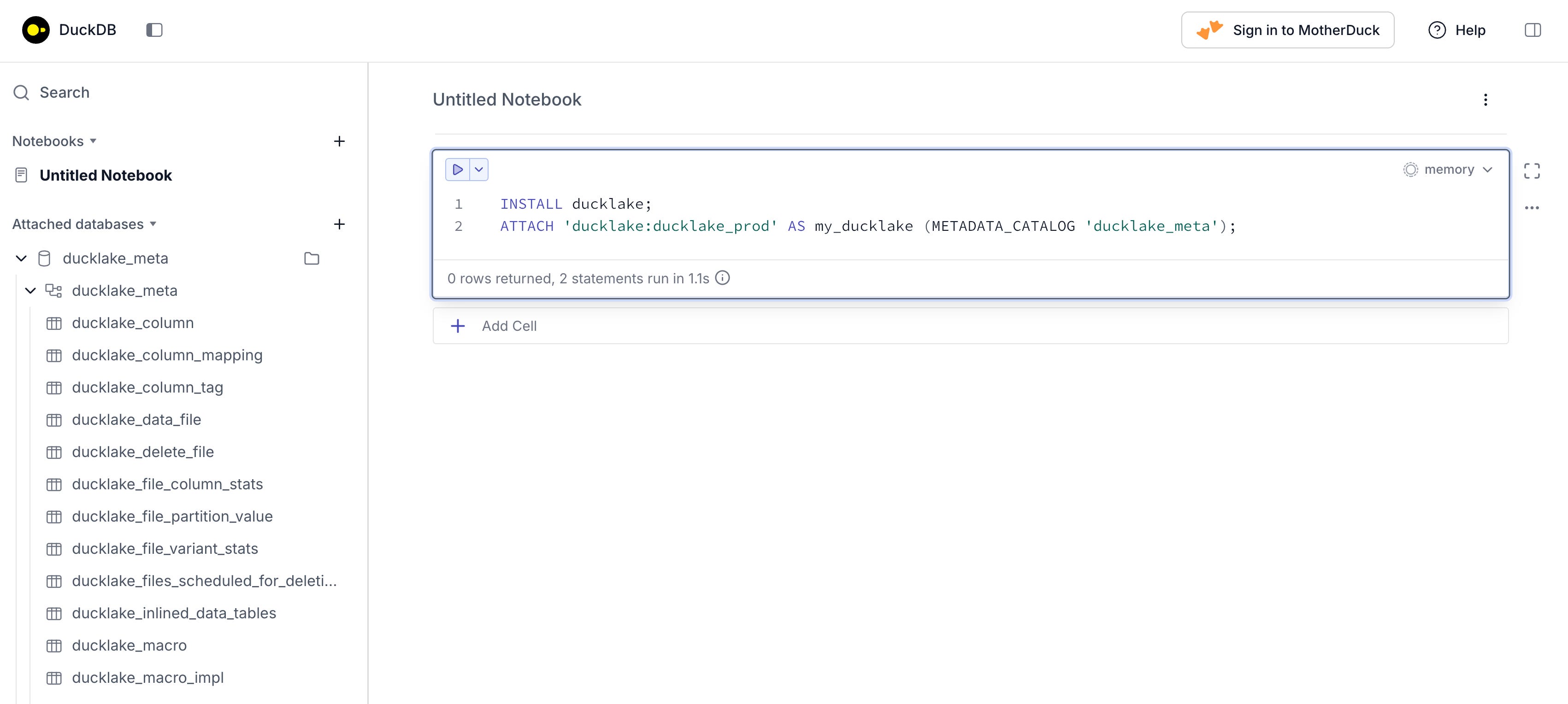Click the table icon for ducklake_inlined_data_tables
This screenshot has width=1568, height=704.
pyautogui.click(x=54, y=613)
